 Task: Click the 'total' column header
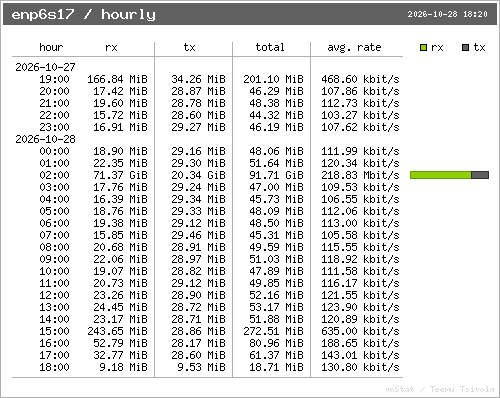tap(270, 47)
